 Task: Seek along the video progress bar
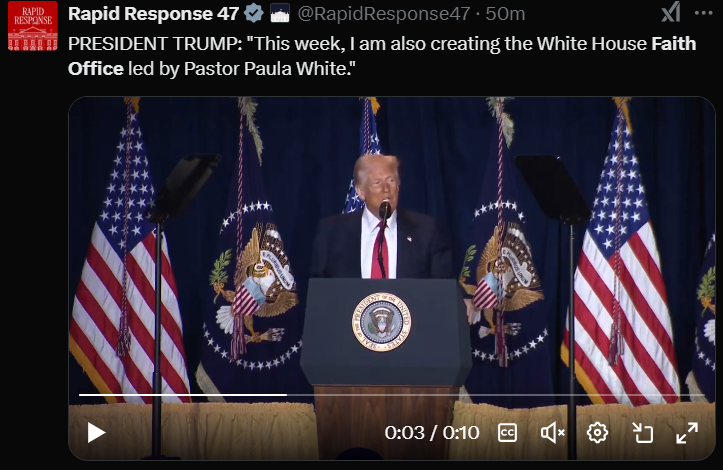391,395
